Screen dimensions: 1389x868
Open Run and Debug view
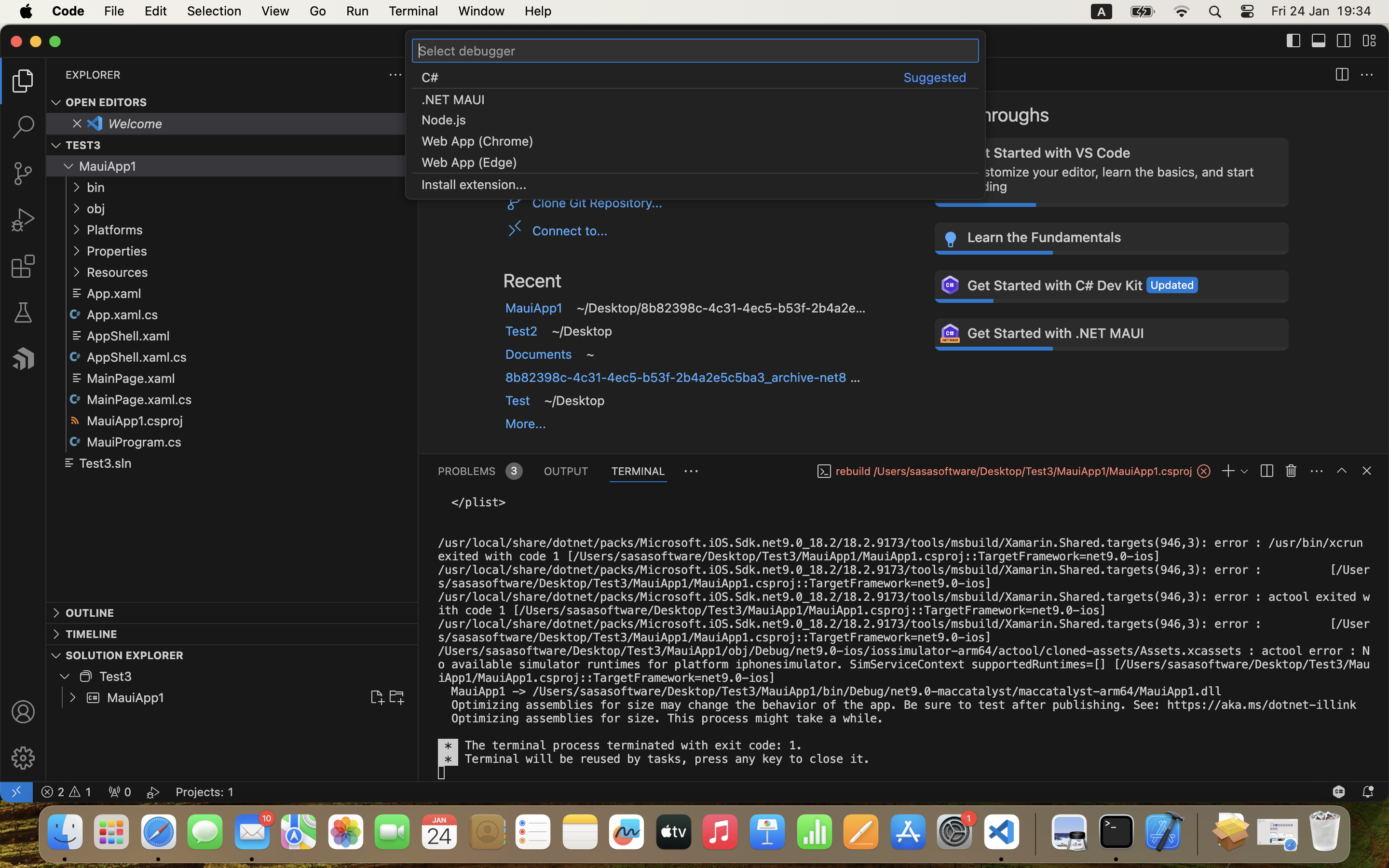[23, 220]
